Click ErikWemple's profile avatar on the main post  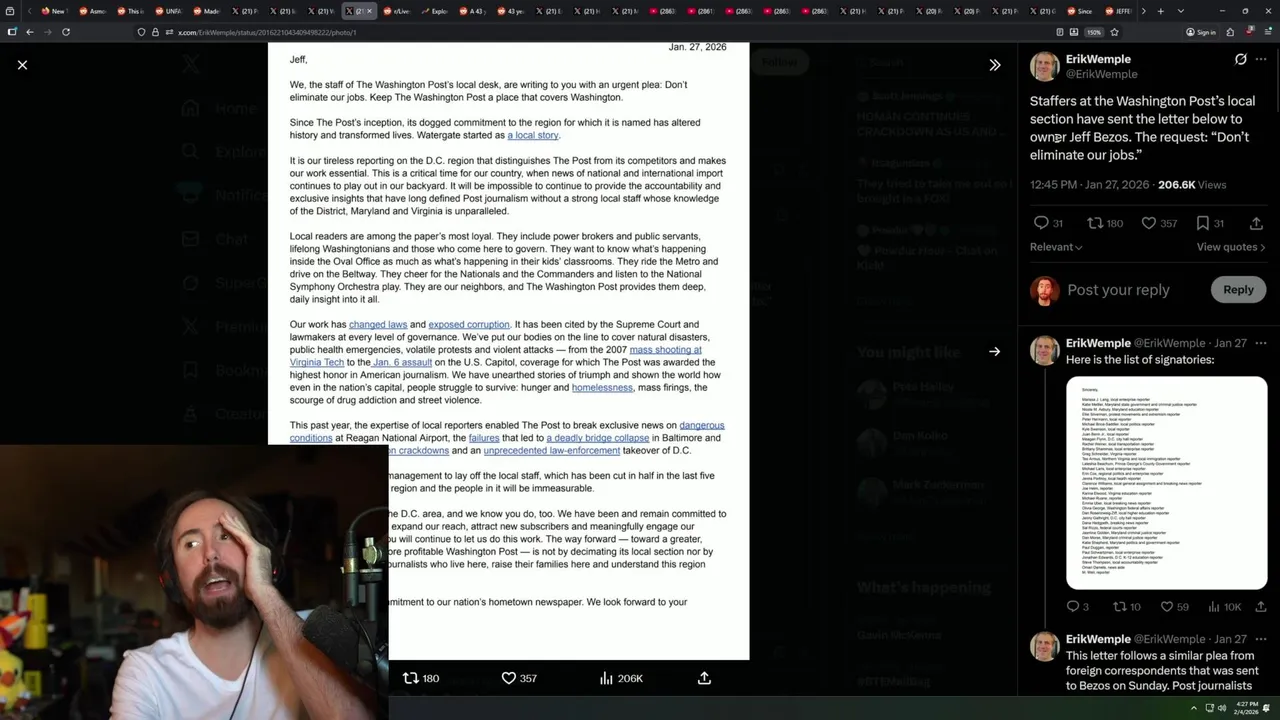point(1045,66)
